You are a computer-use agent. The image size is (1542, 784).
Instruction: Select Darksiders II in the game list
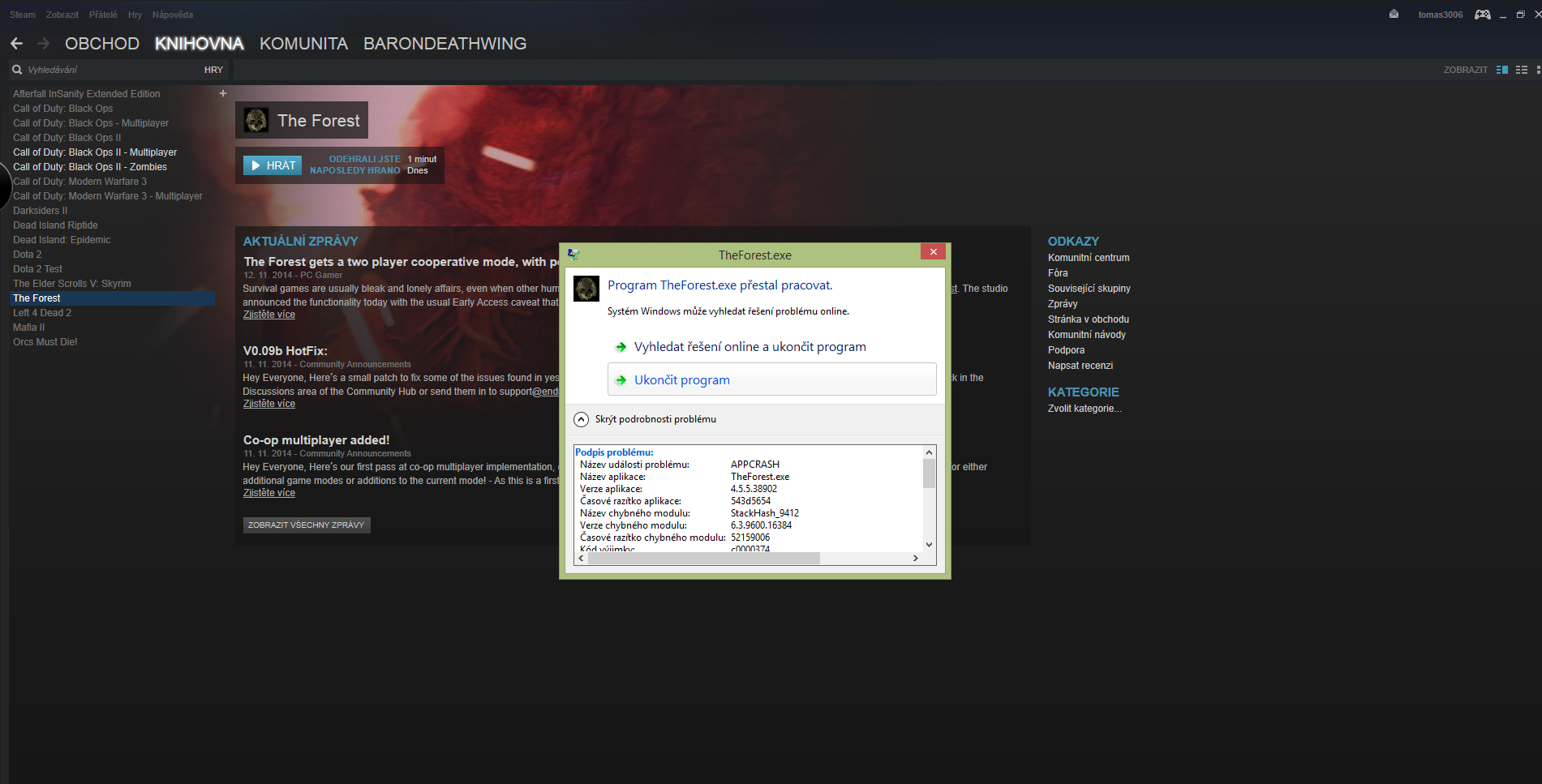[41, 211]
